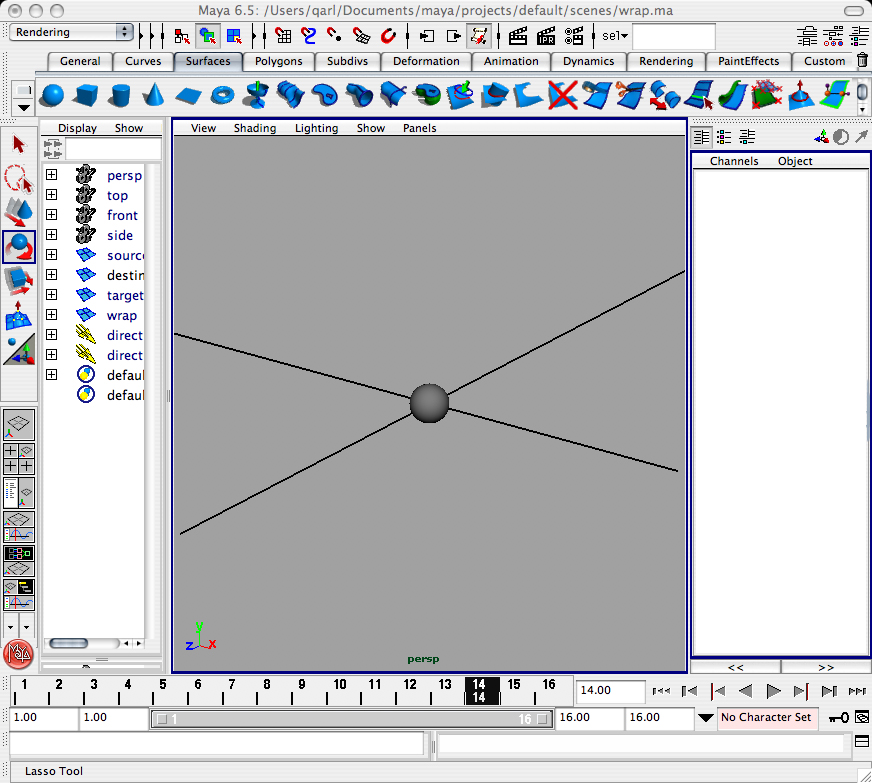Screen dimensions: 872x783
Task: Toggle select by component type mode
Action: click(x=234, y=36)
